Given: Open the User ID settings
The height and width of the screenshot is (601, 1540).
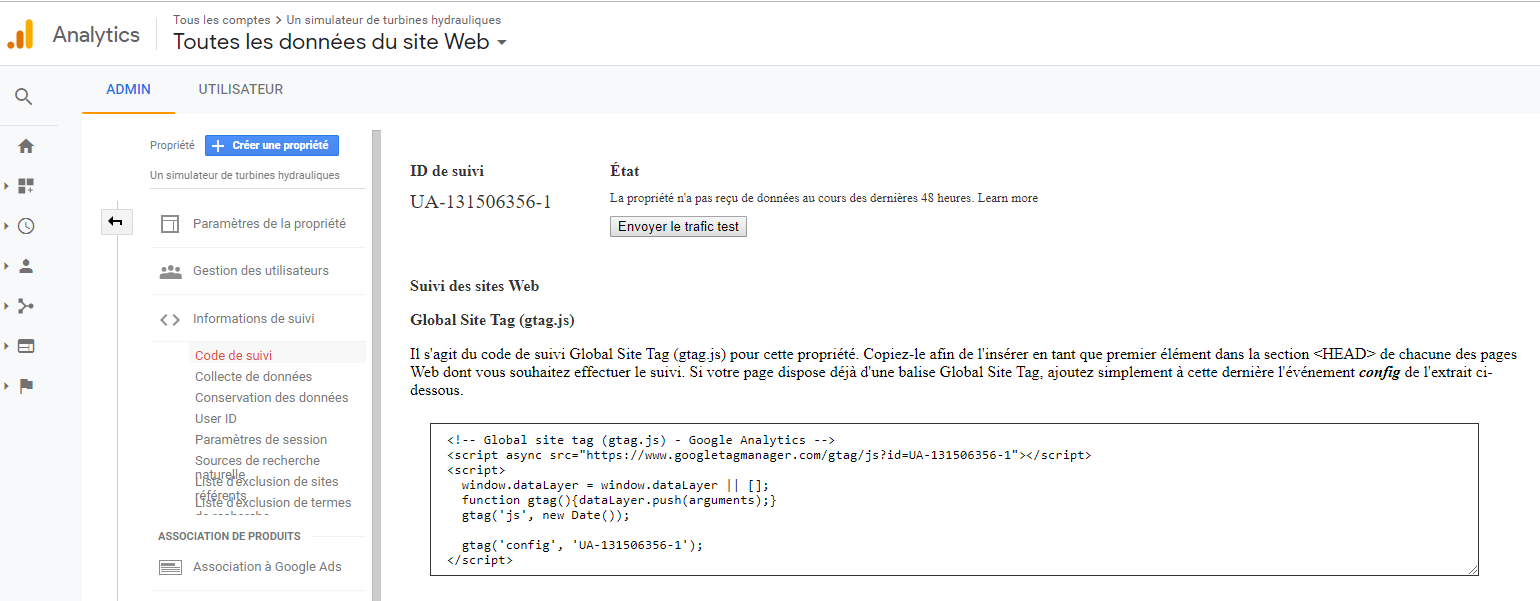Looking at the screenshot, I should (215, 418).
